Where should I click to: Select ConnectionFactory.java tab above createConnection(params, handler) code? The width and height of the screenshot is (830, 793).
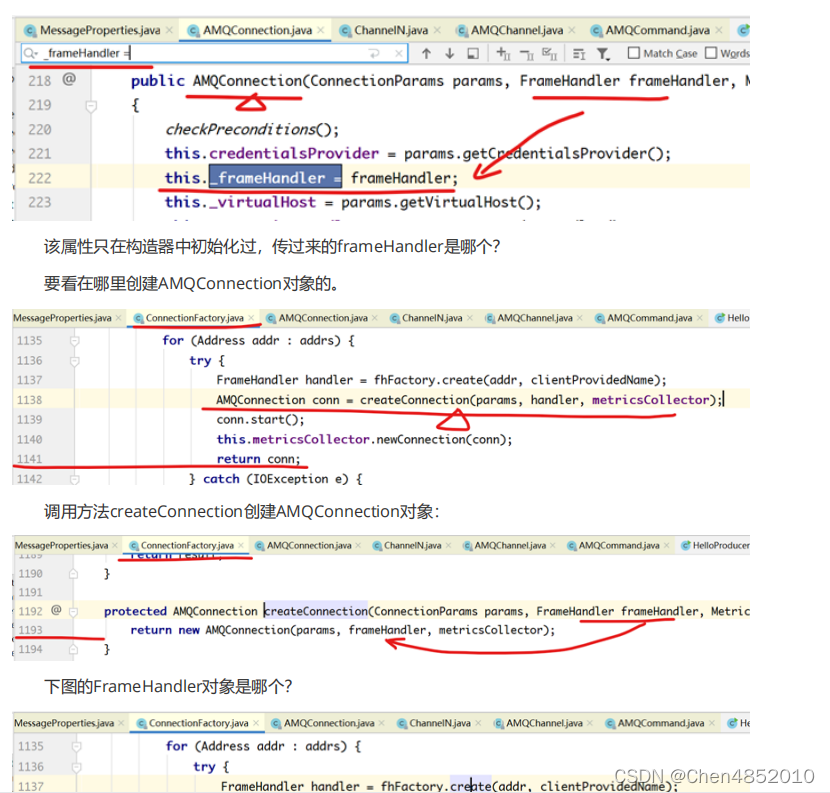pos(194,318)
